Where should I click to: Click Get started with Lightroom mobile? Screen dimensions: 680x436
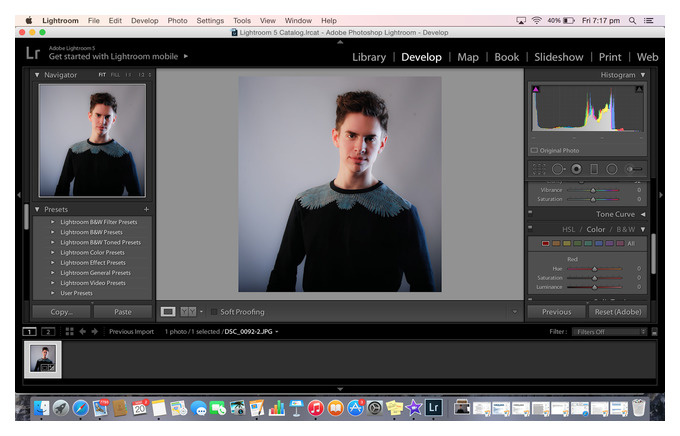pos(114,56)
